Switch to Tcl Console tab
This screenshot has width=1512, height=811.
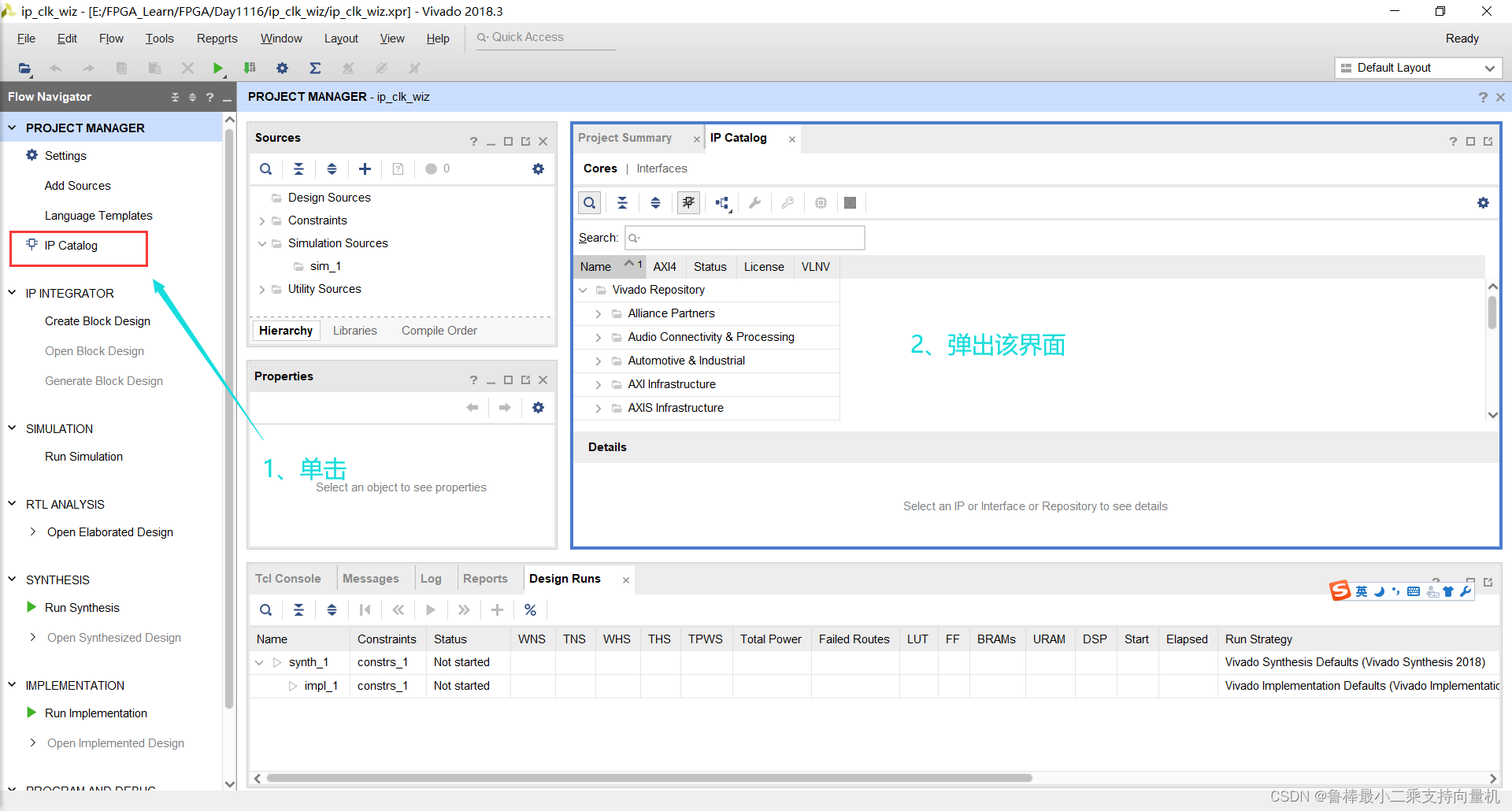click(x=288, y=579)
